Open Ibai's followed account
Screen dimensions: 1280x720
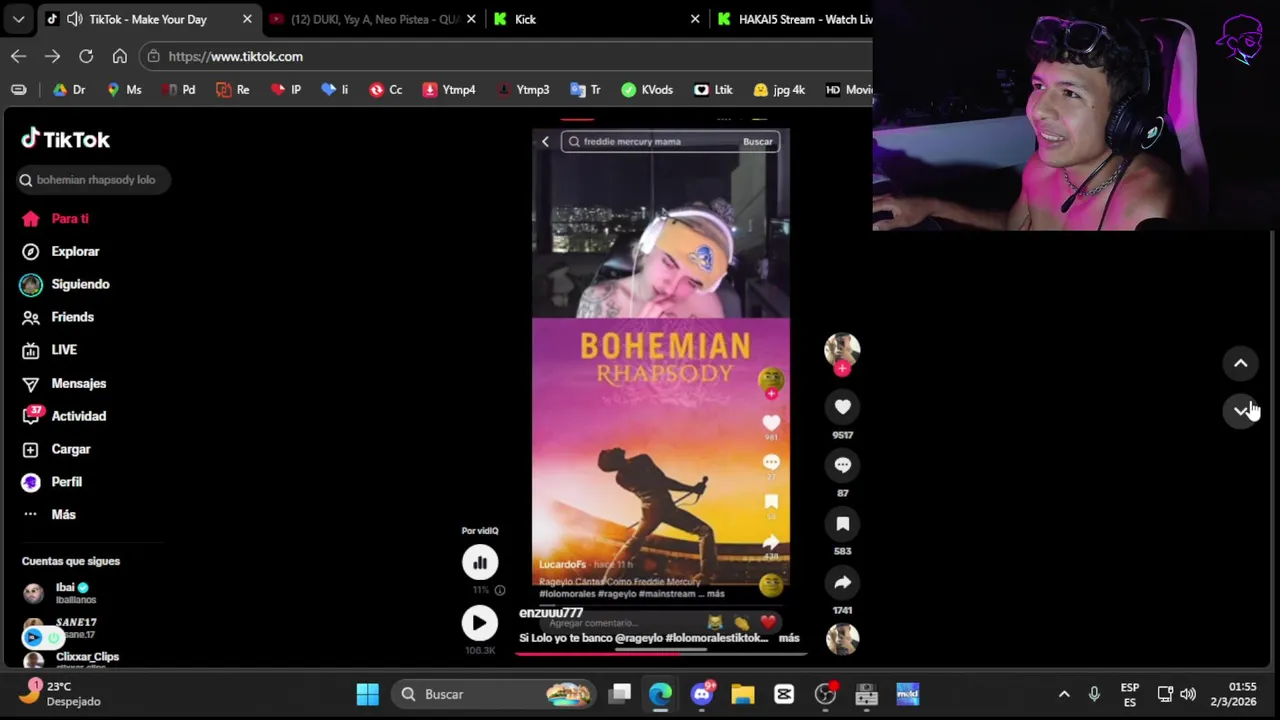[x=60, y=593]
